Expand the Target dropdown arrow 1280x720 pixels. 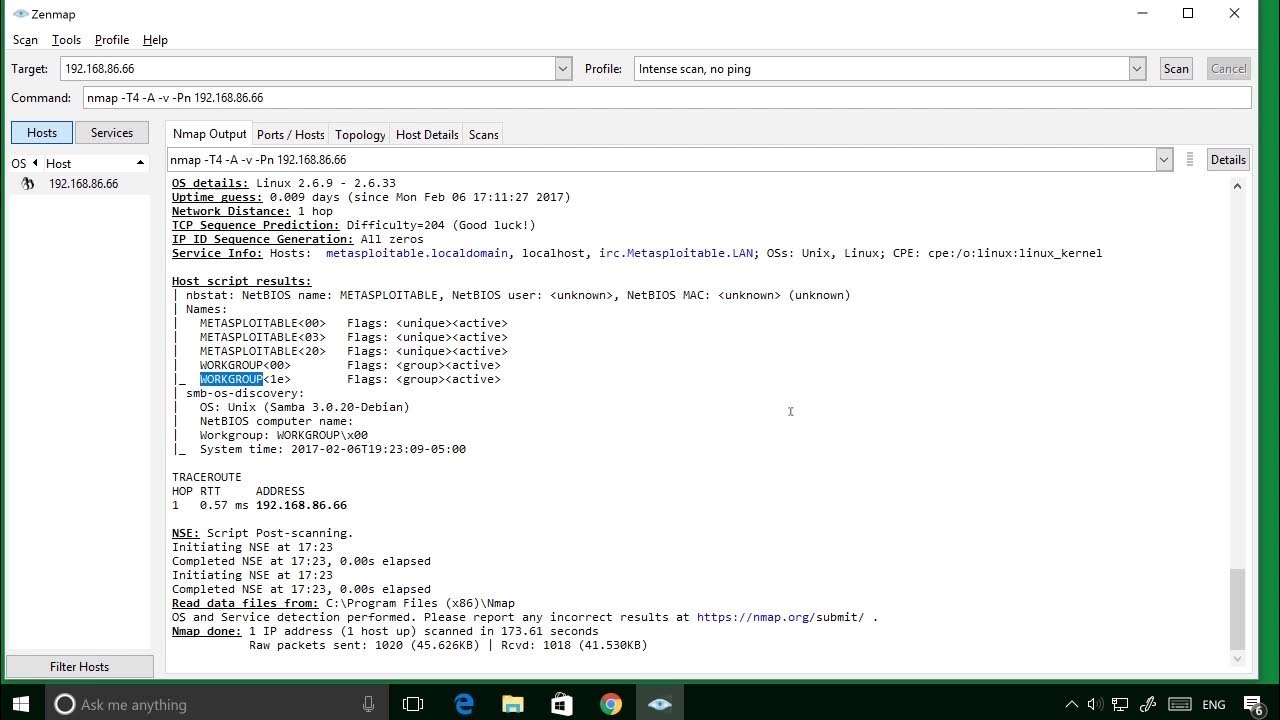563,69
